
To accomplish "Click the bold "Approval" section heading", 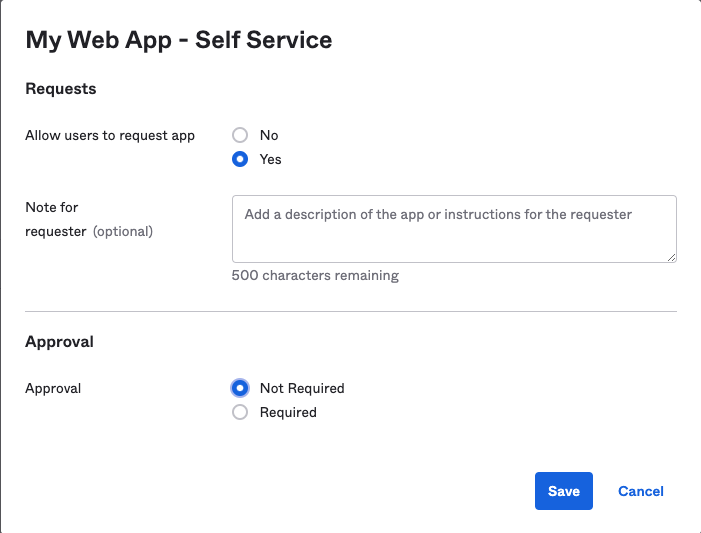I will tap(59, 342).
